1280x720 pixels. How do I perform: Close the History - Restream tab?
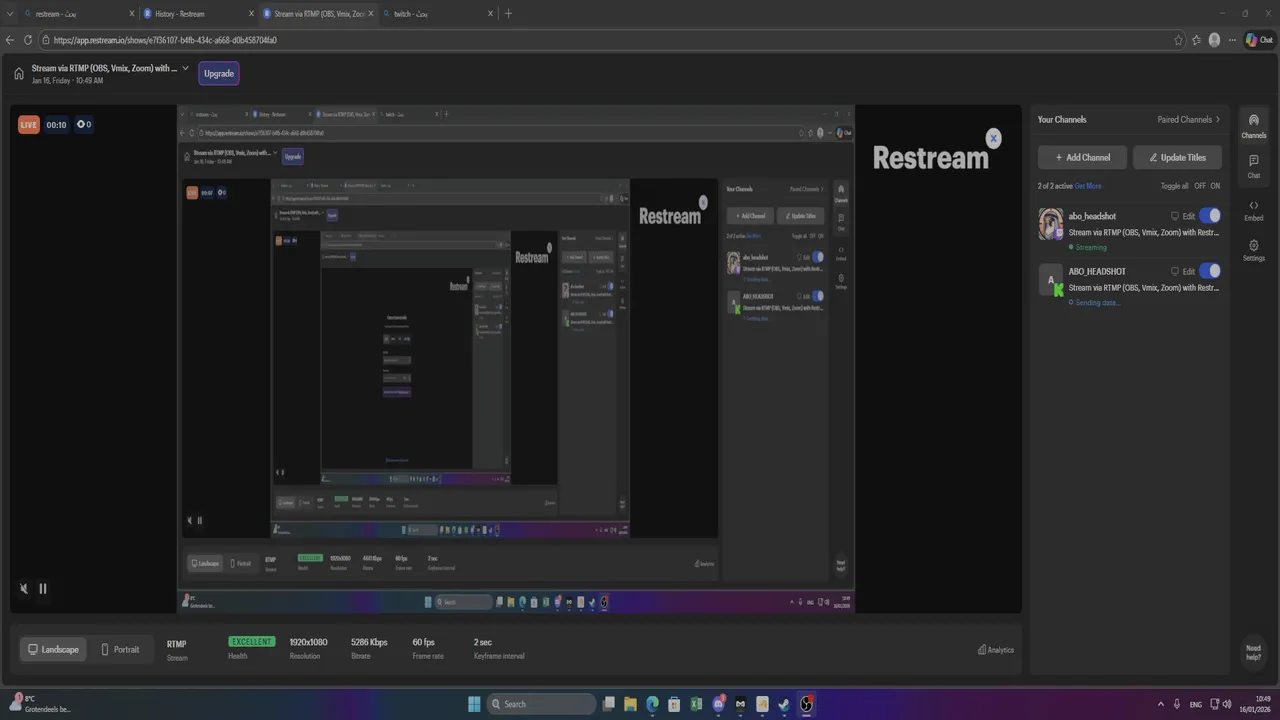click(251, 14)
